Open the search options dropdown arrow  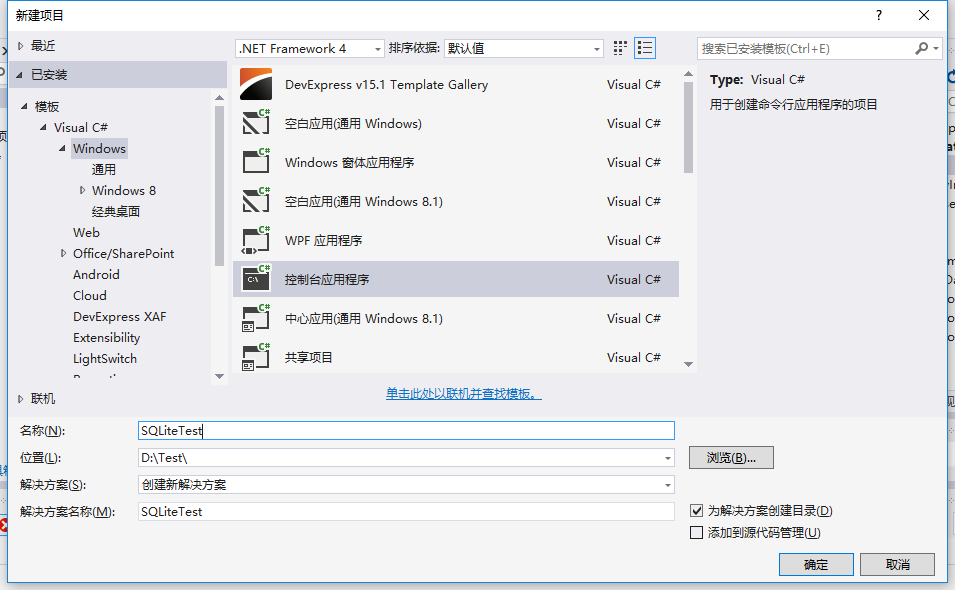936,48
